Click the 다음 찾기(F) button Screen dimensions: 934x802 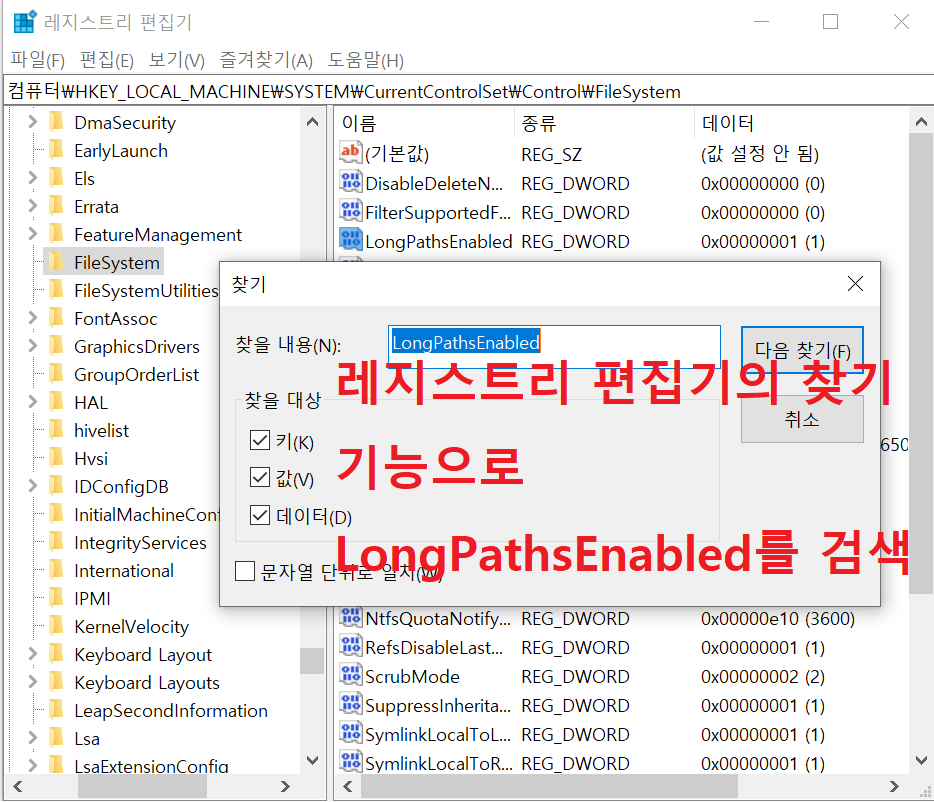(x=802, y=349)
